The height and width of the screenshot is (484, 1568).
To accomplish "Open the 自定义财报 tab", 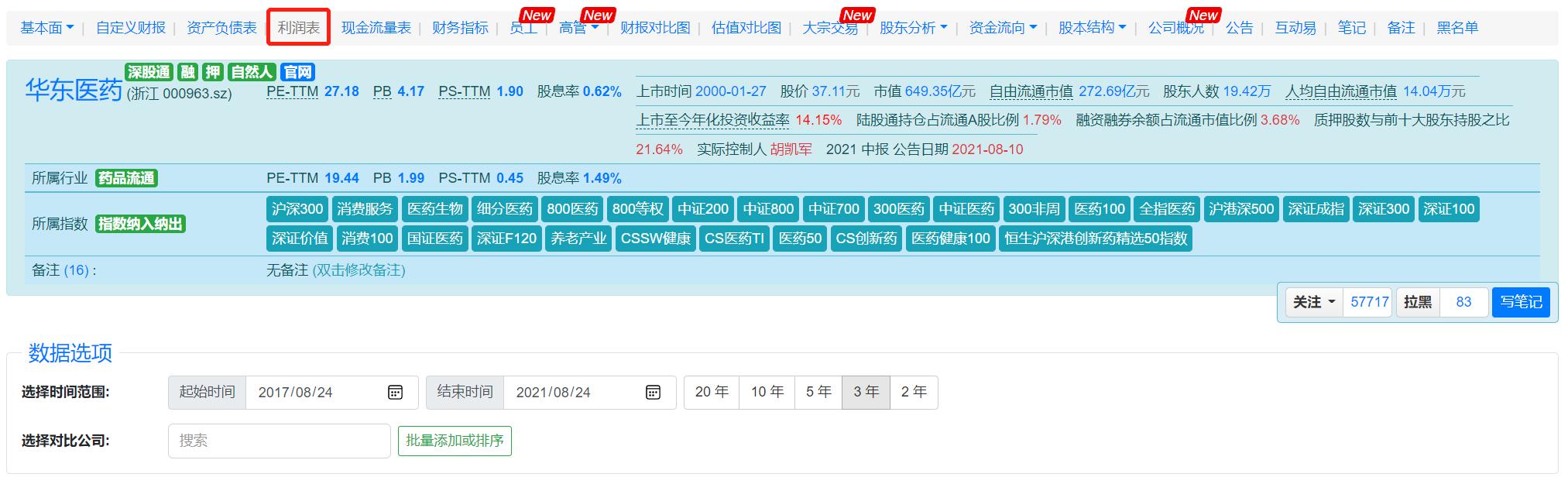I will click(131, 28).
